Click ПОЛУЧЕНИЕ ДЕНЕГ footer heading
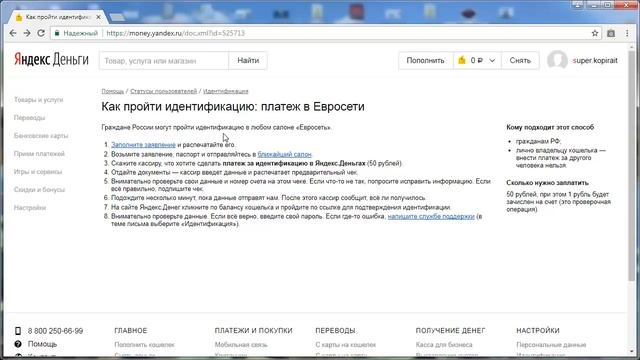 (x=450, y=330)
